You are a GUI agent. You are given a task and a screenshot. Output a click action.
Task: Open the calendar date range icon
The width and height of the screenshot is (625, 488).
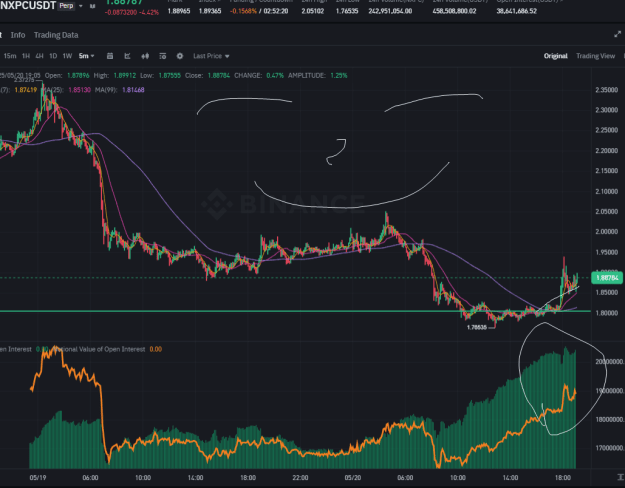110,56
